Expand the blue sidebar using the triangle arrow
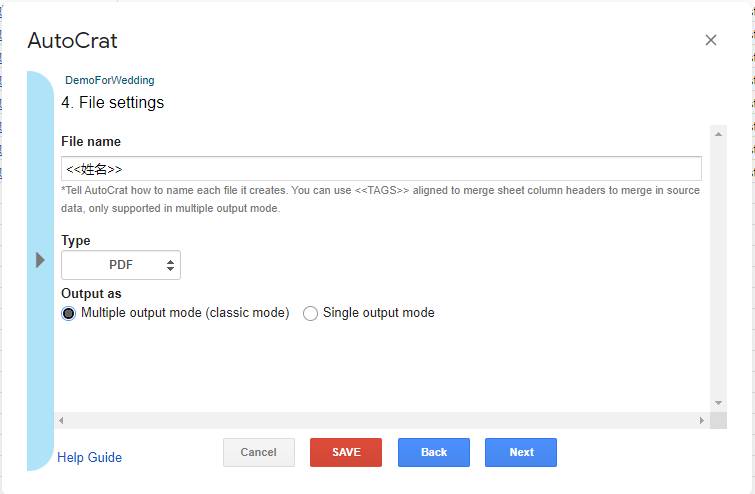 coord(40,260)
